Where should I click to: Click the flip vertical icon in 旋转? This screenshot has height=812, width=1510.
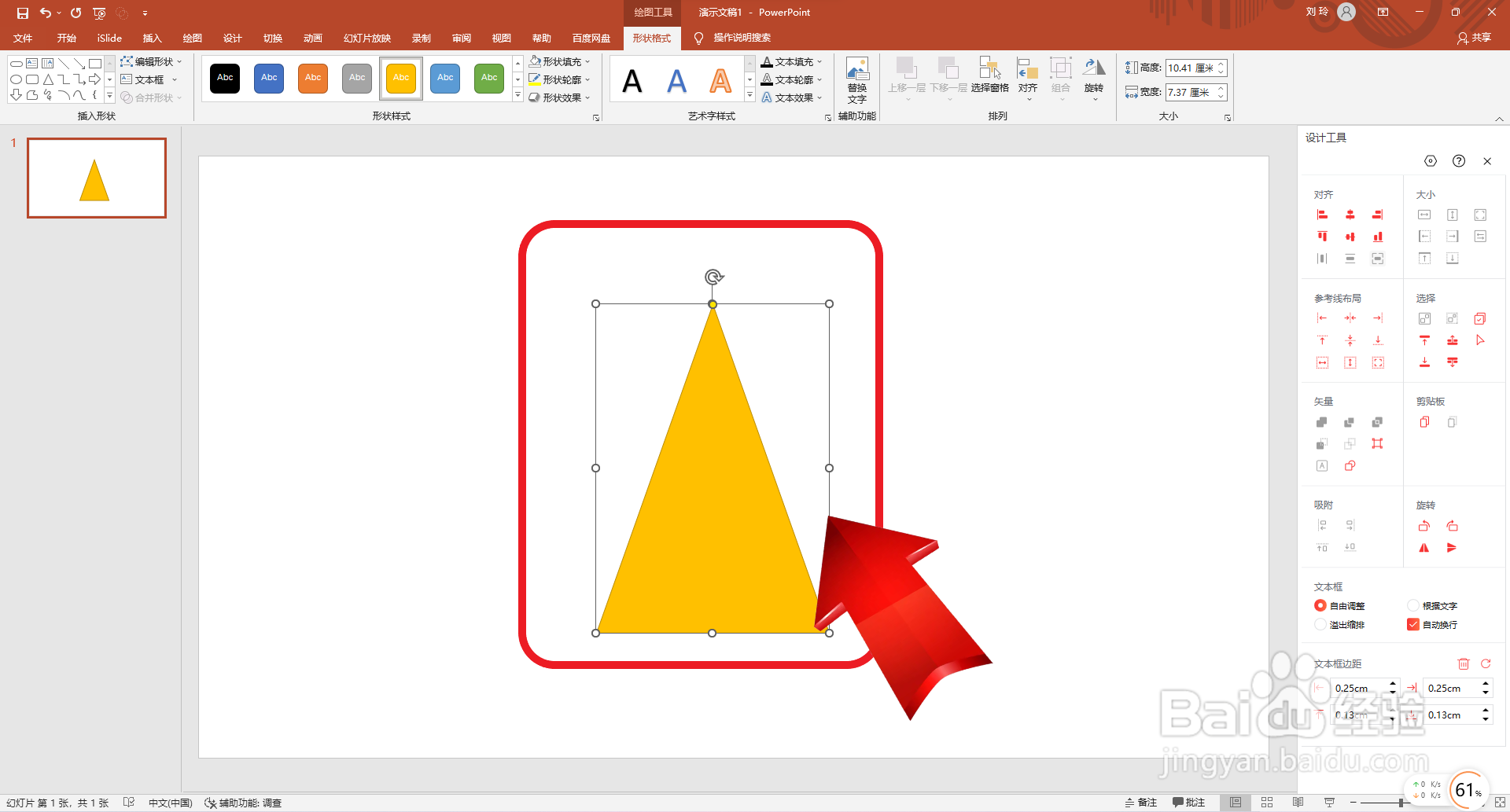(1452, 548)
